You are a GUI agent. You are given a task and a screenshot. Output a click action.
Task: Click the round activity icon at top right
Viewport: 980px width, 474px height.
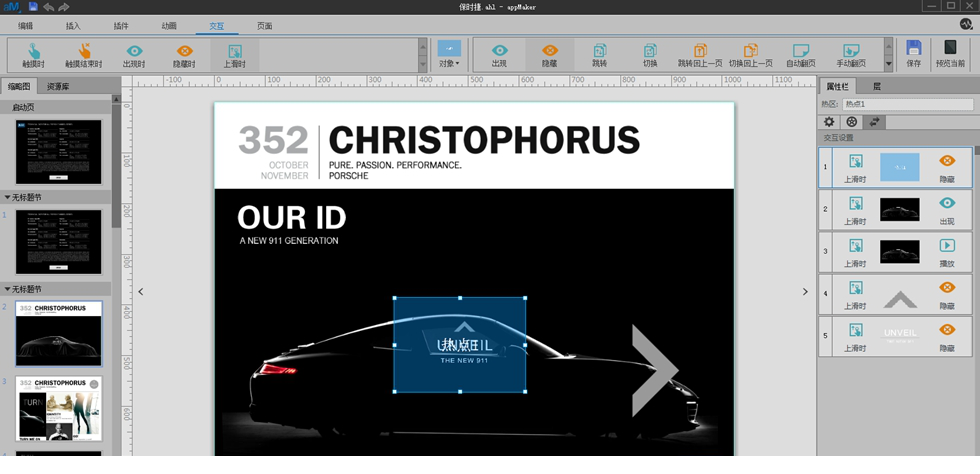coord(966,24)
